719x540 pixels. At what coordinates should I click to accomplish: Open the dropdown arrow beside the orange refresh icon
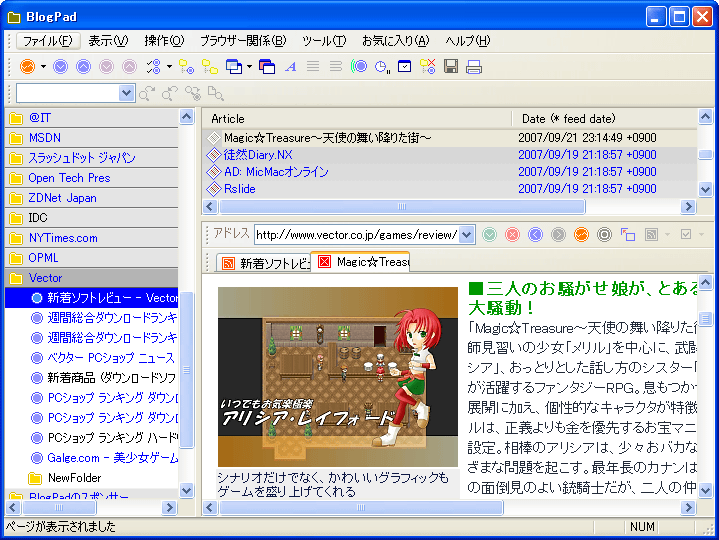coord(44,67)
